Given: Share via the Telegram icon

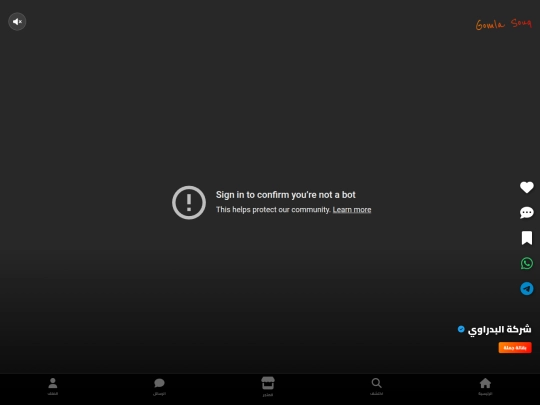Looking at the screenshot, I should click(527, 289).
